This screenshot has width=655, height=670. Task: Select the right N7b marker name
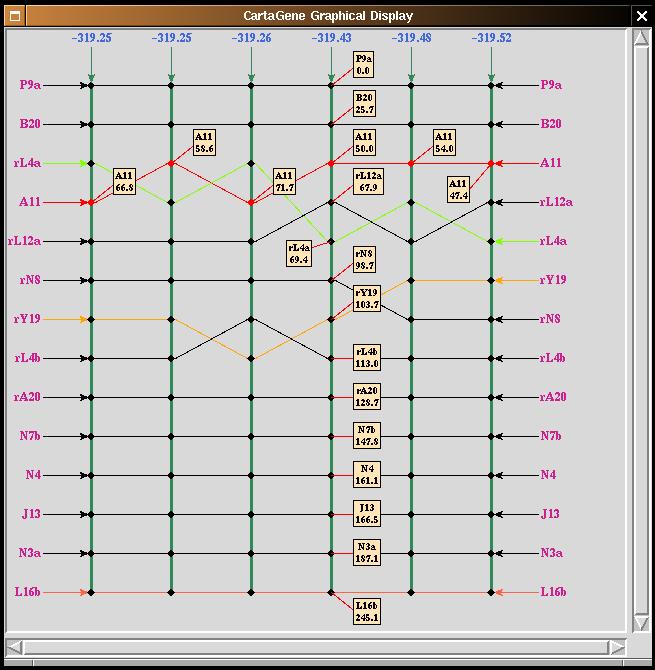click(551, 435)
